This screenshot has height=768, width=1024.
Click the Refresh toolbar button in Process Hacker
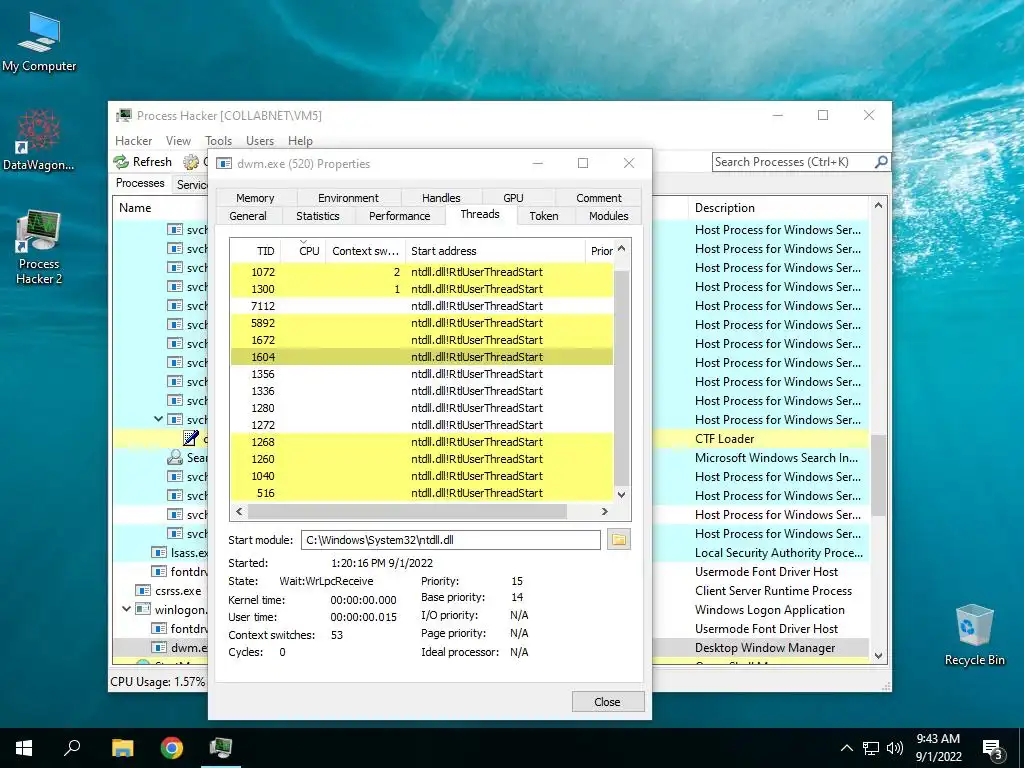[x=142, y=162]
